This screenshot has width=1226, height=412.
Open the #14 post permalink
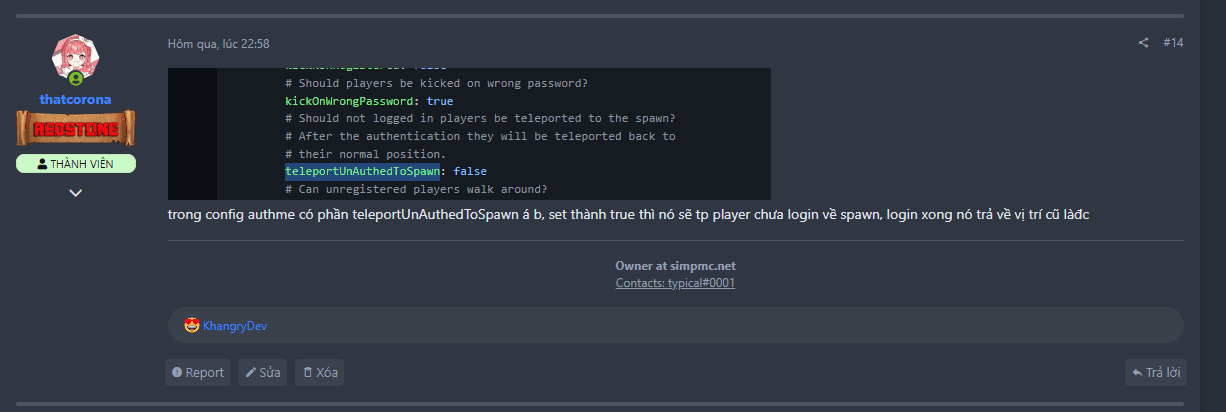(1173, 43)
